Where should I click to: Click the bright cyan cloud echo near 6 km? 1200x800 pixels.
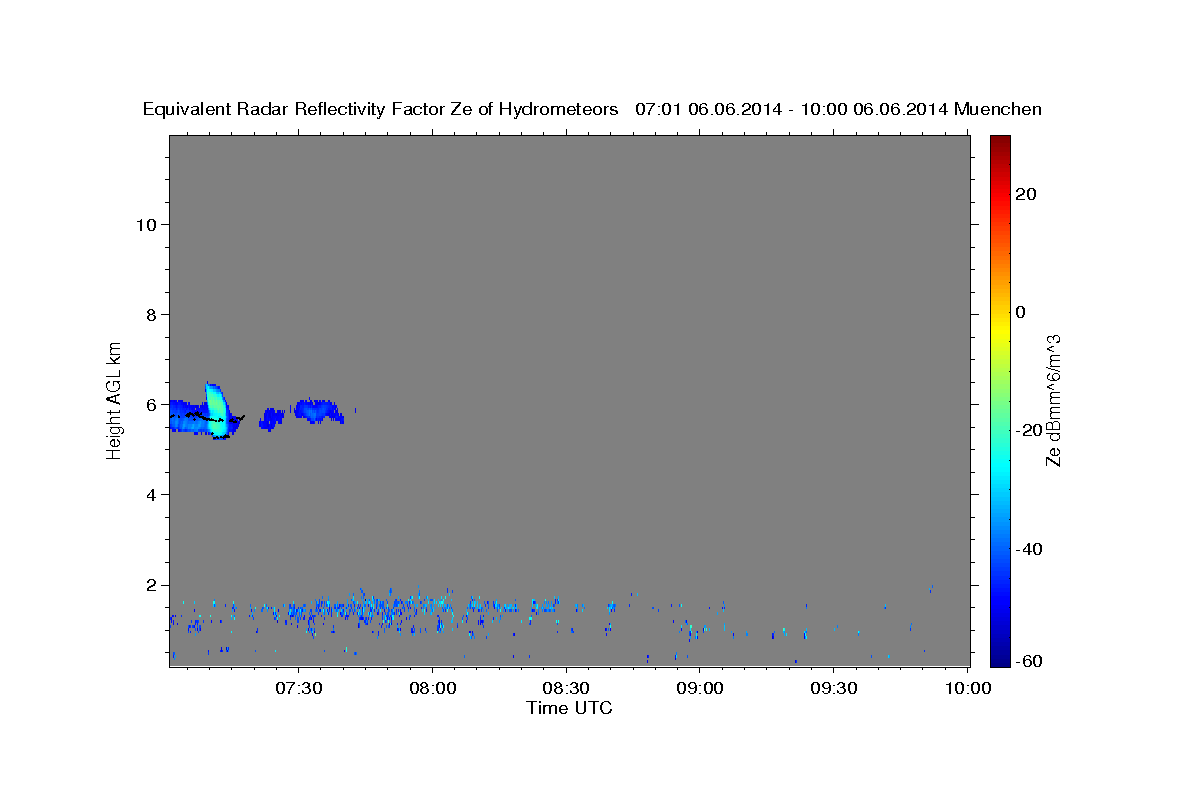[x=216, y=410]
